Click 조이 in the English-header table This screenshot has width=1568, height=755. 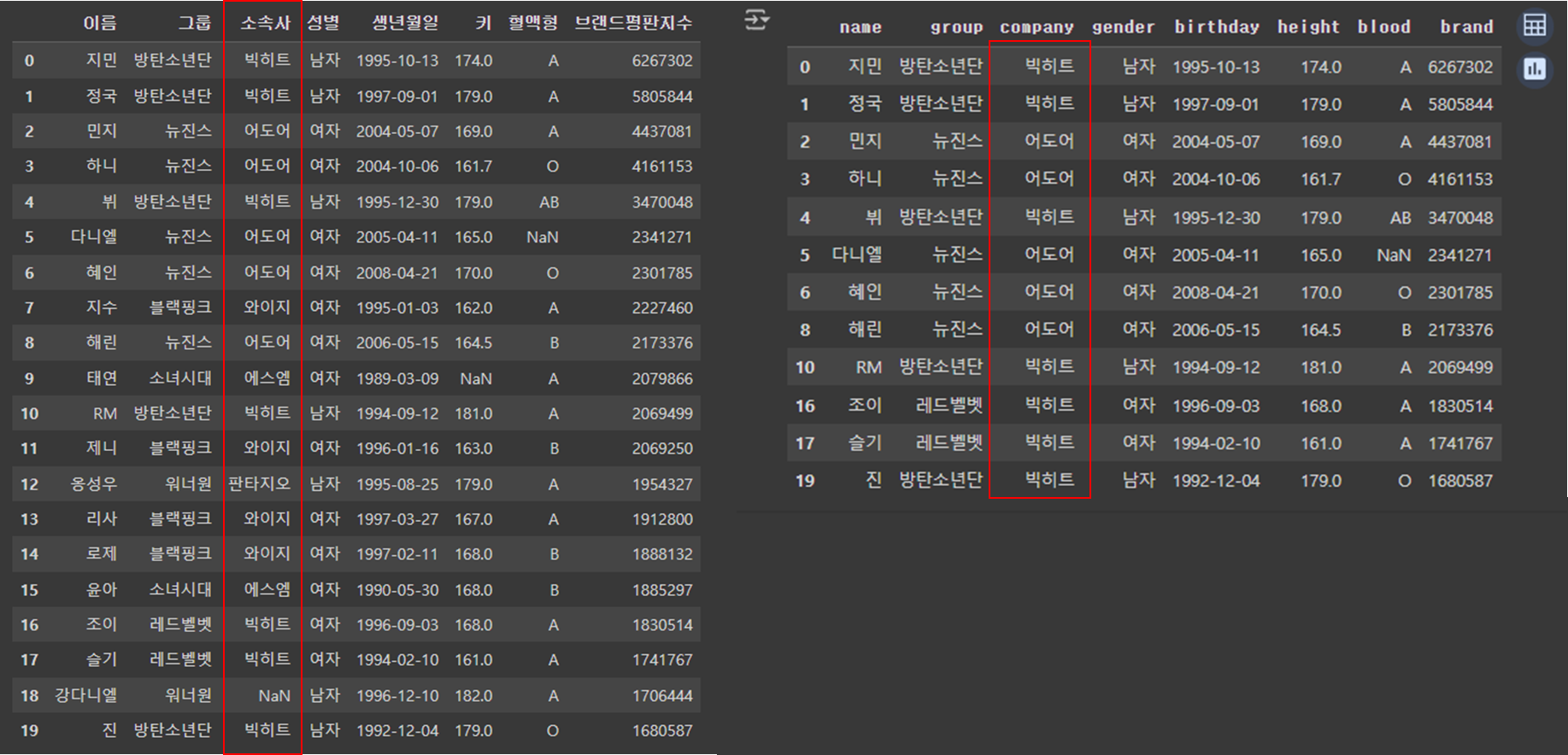(865, 406)
